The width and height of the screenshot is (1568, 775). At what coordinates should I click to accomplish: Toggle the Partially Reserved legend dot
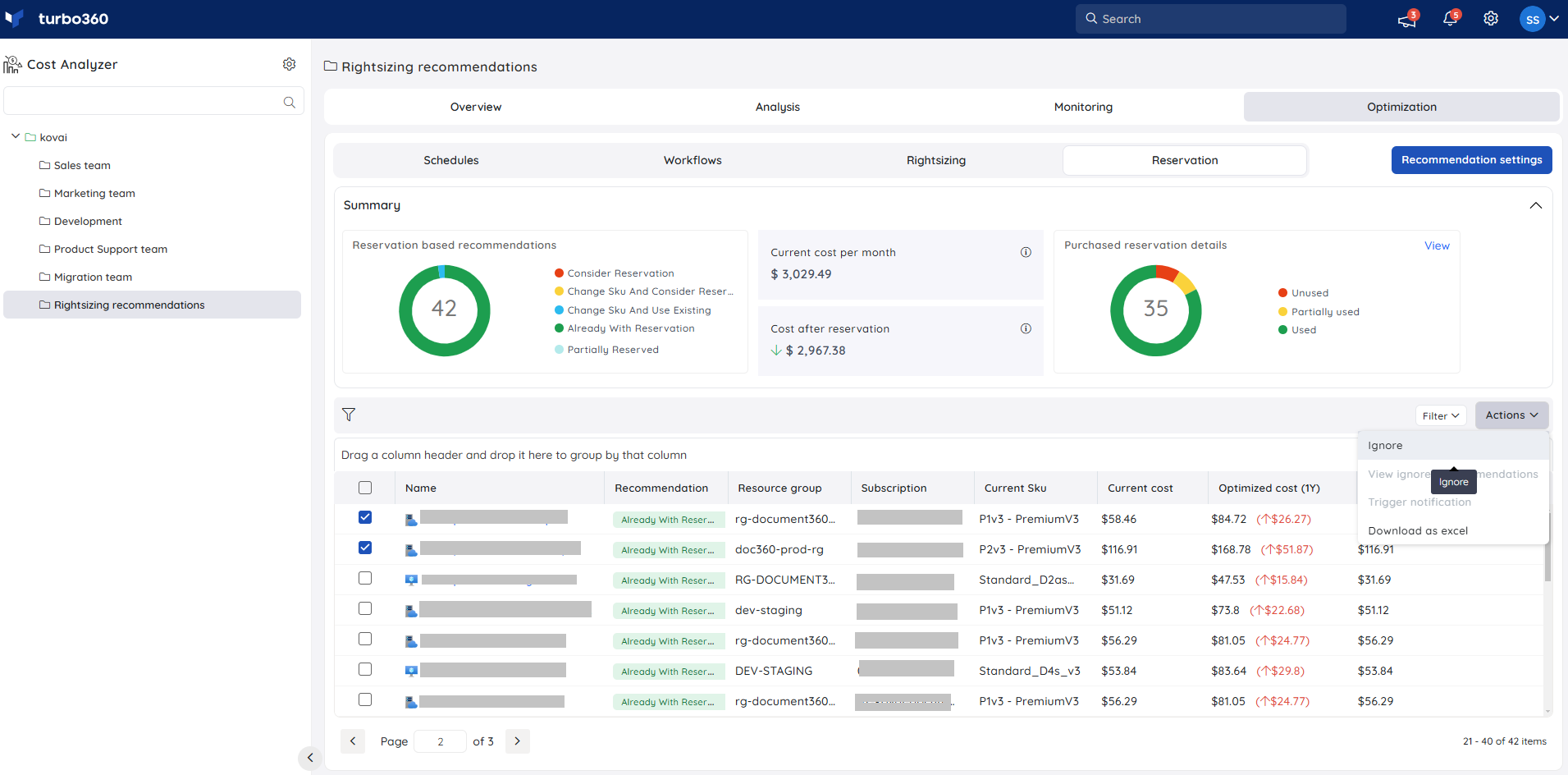click(559, 350)
